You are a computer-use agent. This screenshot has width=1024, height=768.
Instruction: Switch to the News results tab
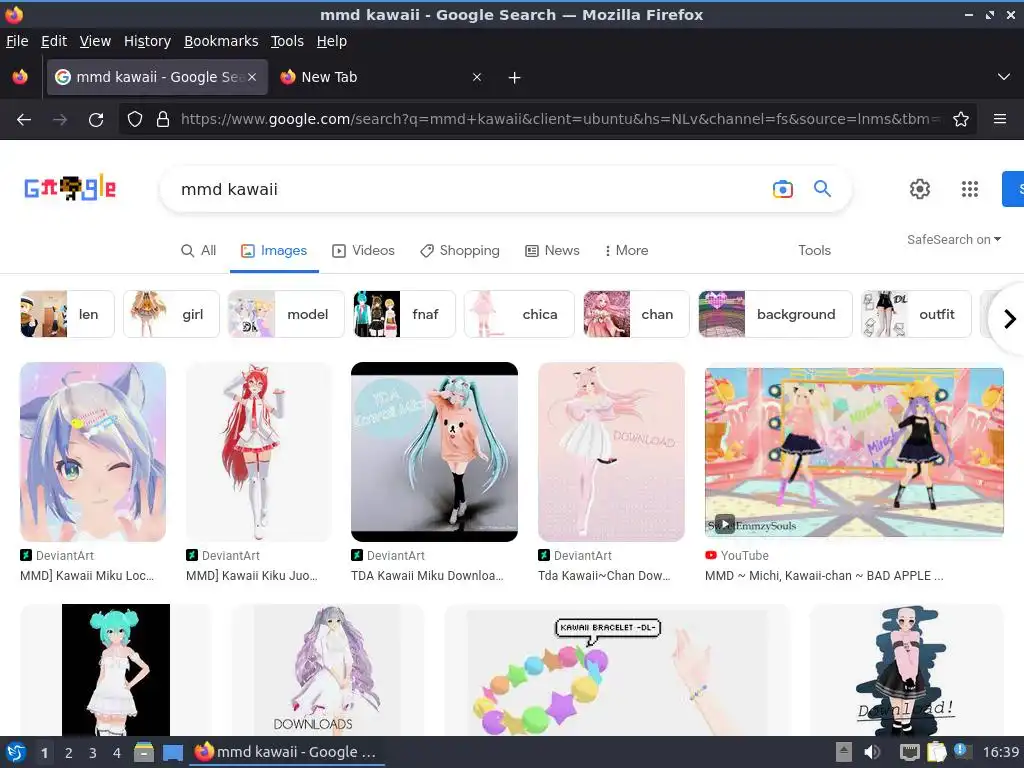552,251
